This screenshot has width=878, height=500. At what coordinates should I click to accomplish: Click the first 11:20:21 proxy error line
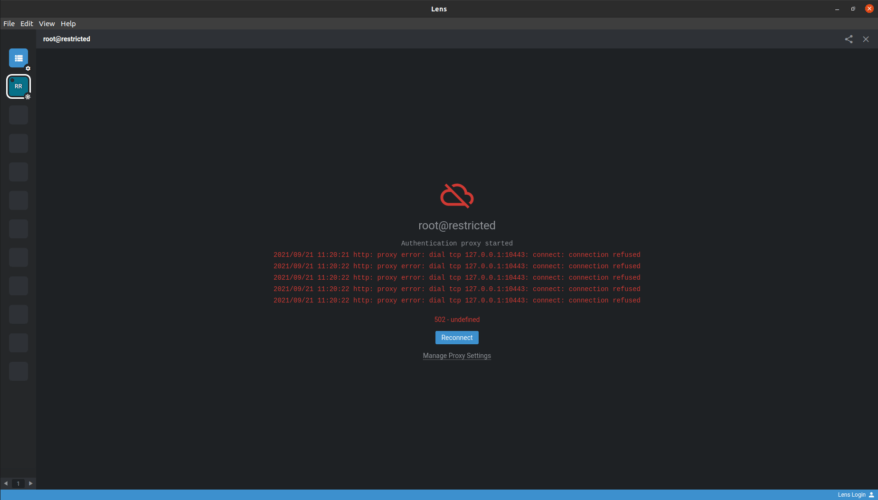point(457,255)
